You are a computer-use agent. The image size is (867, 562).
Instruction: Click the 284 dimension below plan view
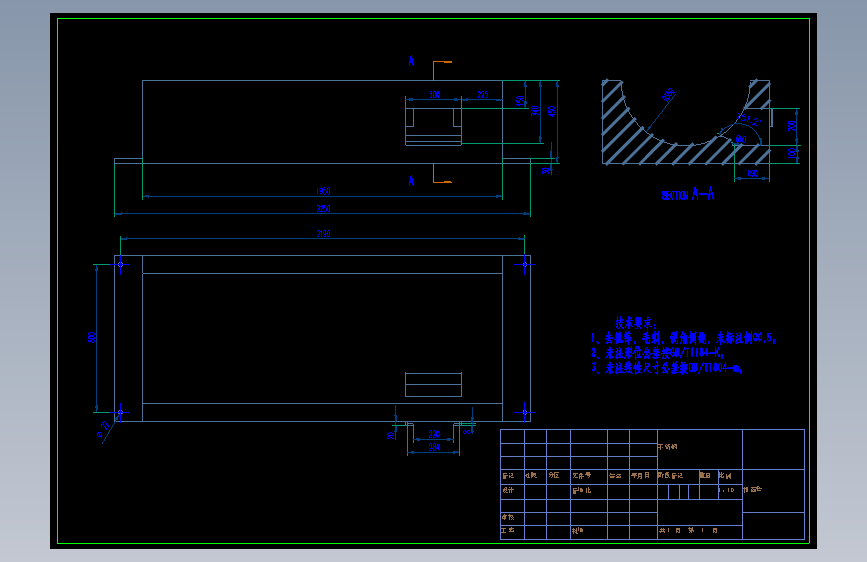[434, 447]
